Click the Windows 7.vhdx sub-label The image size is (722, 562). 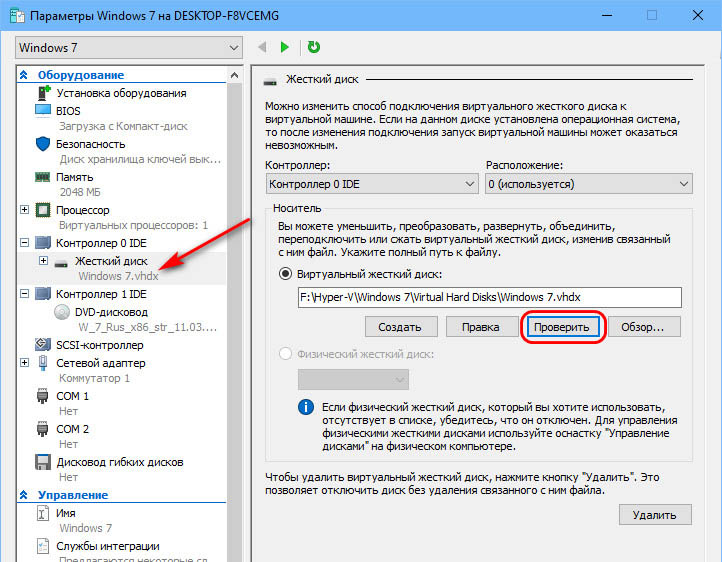pyautogui.click(x=118, y=276)
